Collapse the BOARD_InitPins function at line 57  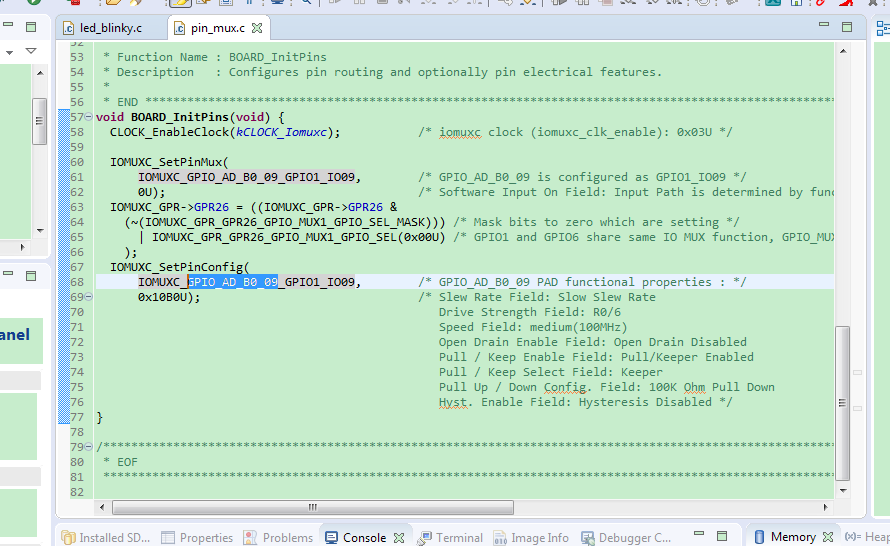click(89, 117)
